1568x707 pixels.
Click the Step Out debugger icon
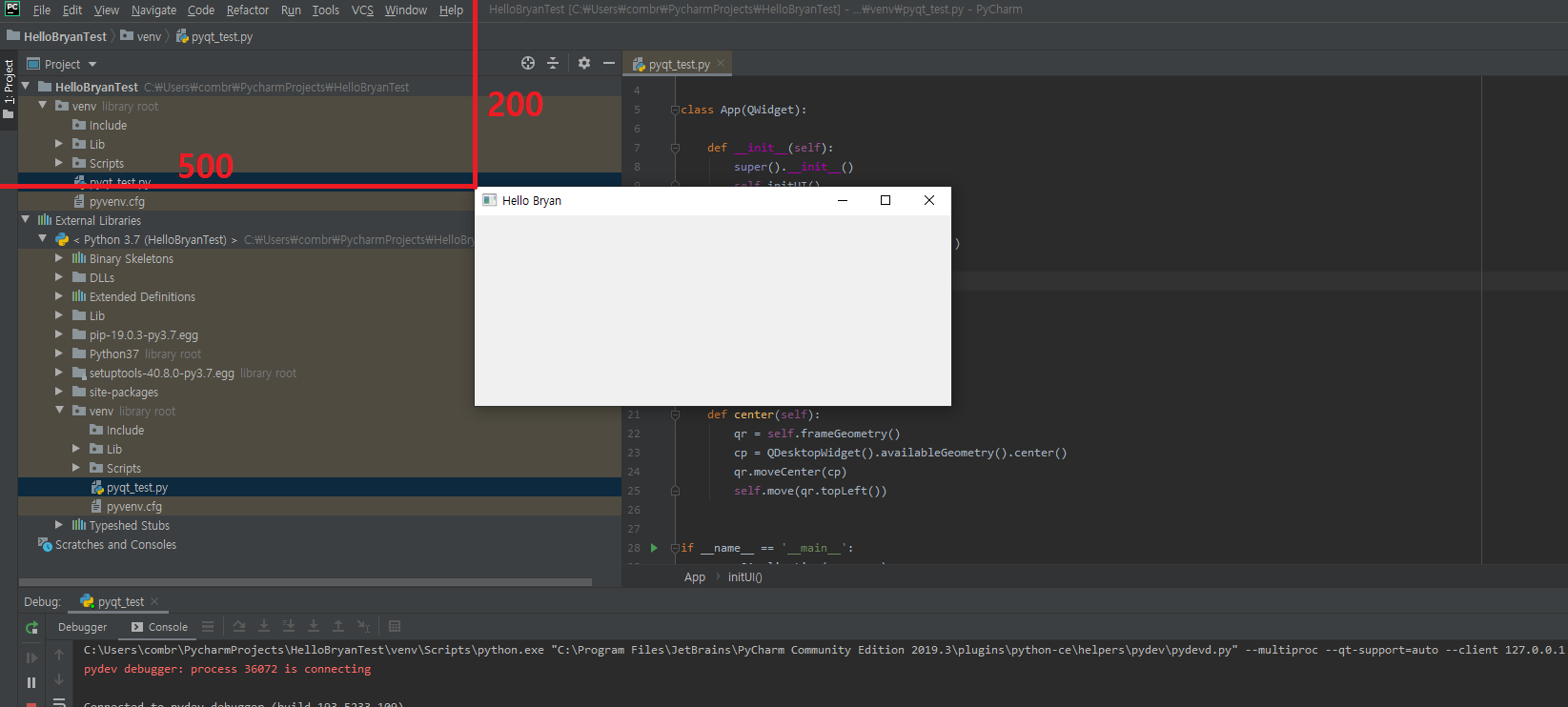pos(338,626)
